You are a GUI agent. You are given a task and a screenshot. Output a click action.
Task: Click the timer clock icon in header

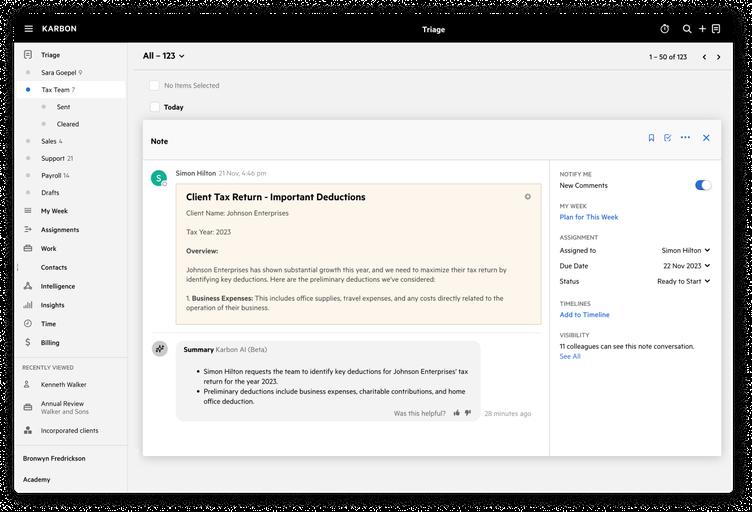click(665, 29)
